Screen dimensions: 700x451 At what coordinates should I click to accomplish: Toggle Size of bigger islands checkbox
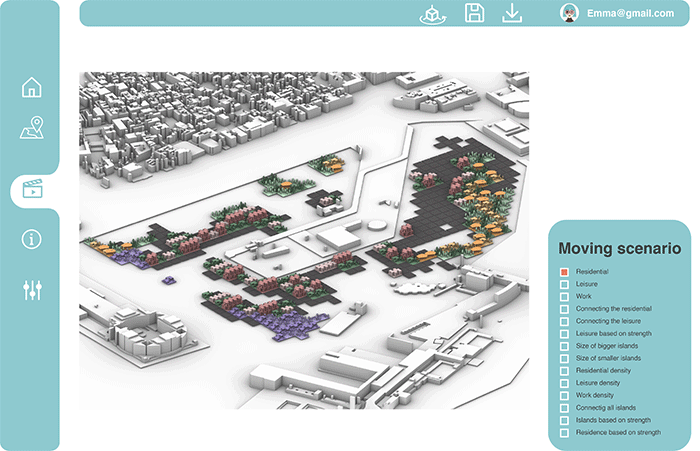pos(564,346)
